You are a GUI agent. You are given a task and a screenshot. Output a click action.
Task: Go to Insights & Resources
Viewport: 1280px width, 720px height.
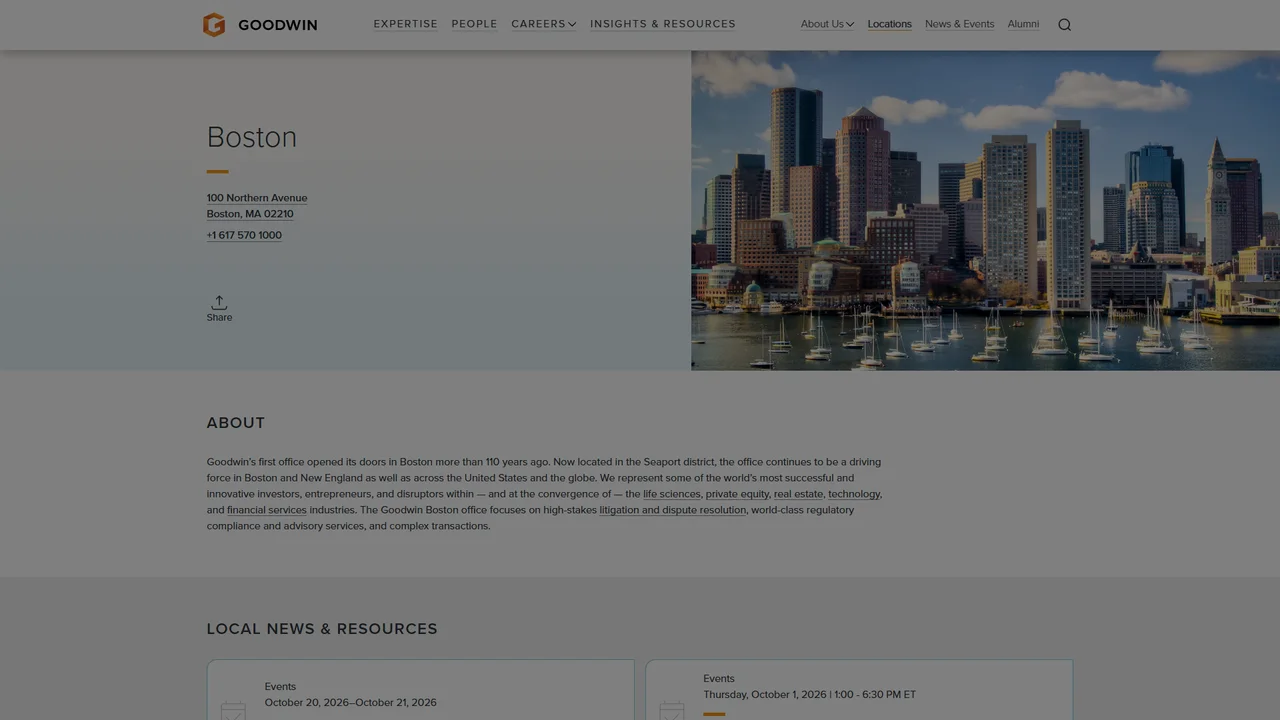[662, 24]
